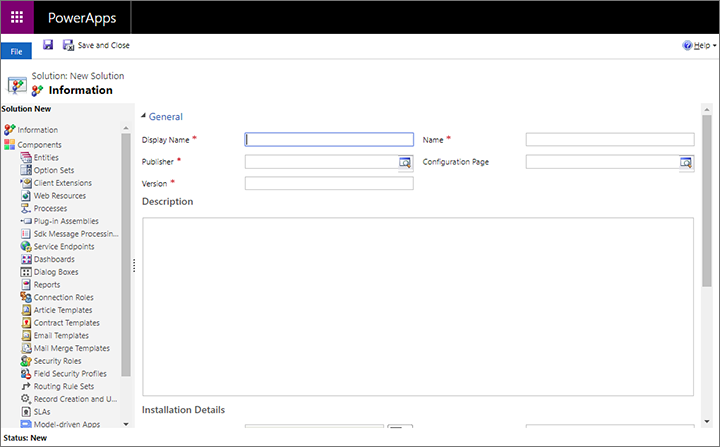Click main form scroll down arrow

(x=707, y=421)
